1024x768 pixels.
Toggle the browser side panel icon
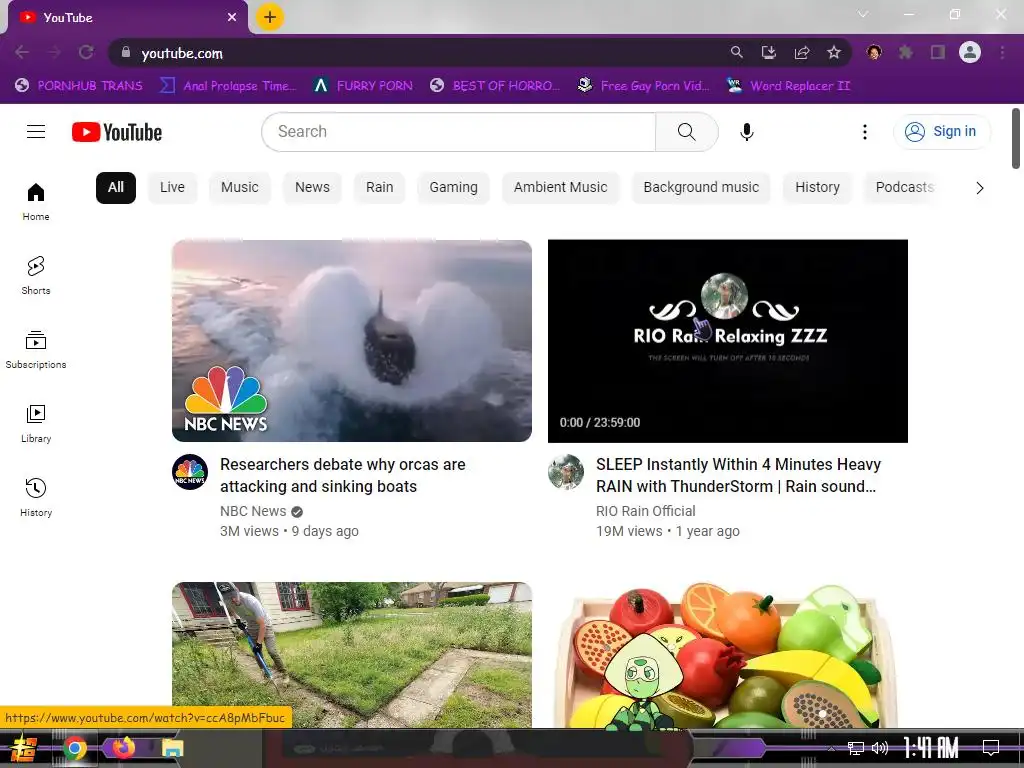pyautogui.click(x=938, y=52)
